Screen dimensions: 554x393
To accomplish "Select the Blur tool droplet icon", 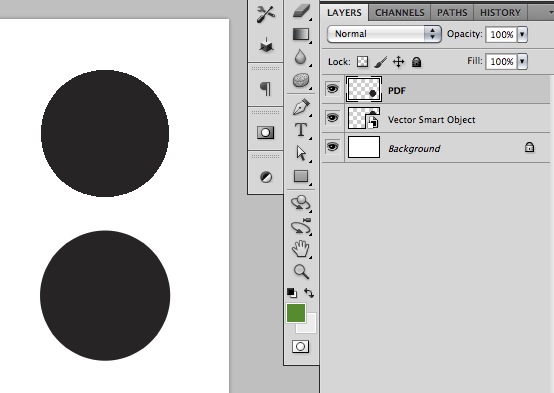I will pos(300,57).
